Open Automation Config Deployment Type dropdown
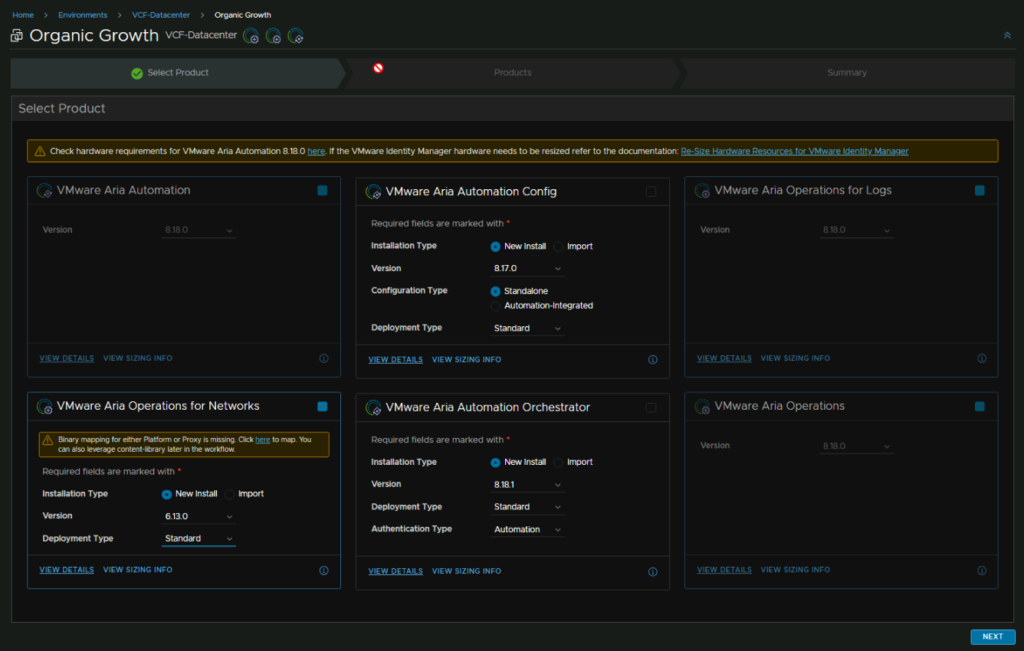The height and width of the screenshot is (651, 1024). pos(527,328)
